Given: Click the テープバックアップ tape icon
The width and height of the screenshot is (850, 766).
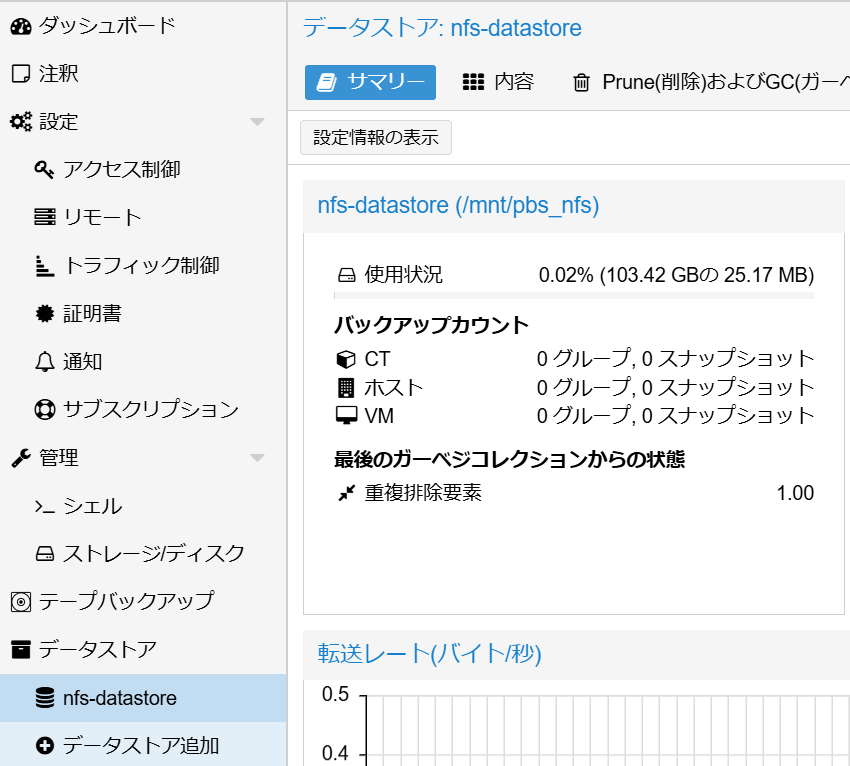Looking at the screenshot, I should [21, 602].
